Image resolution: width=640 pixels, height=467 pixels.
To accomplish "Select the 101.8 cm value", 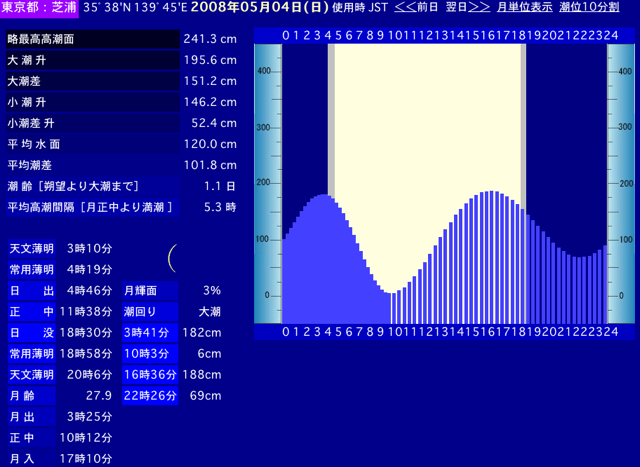I will point(210,165).
